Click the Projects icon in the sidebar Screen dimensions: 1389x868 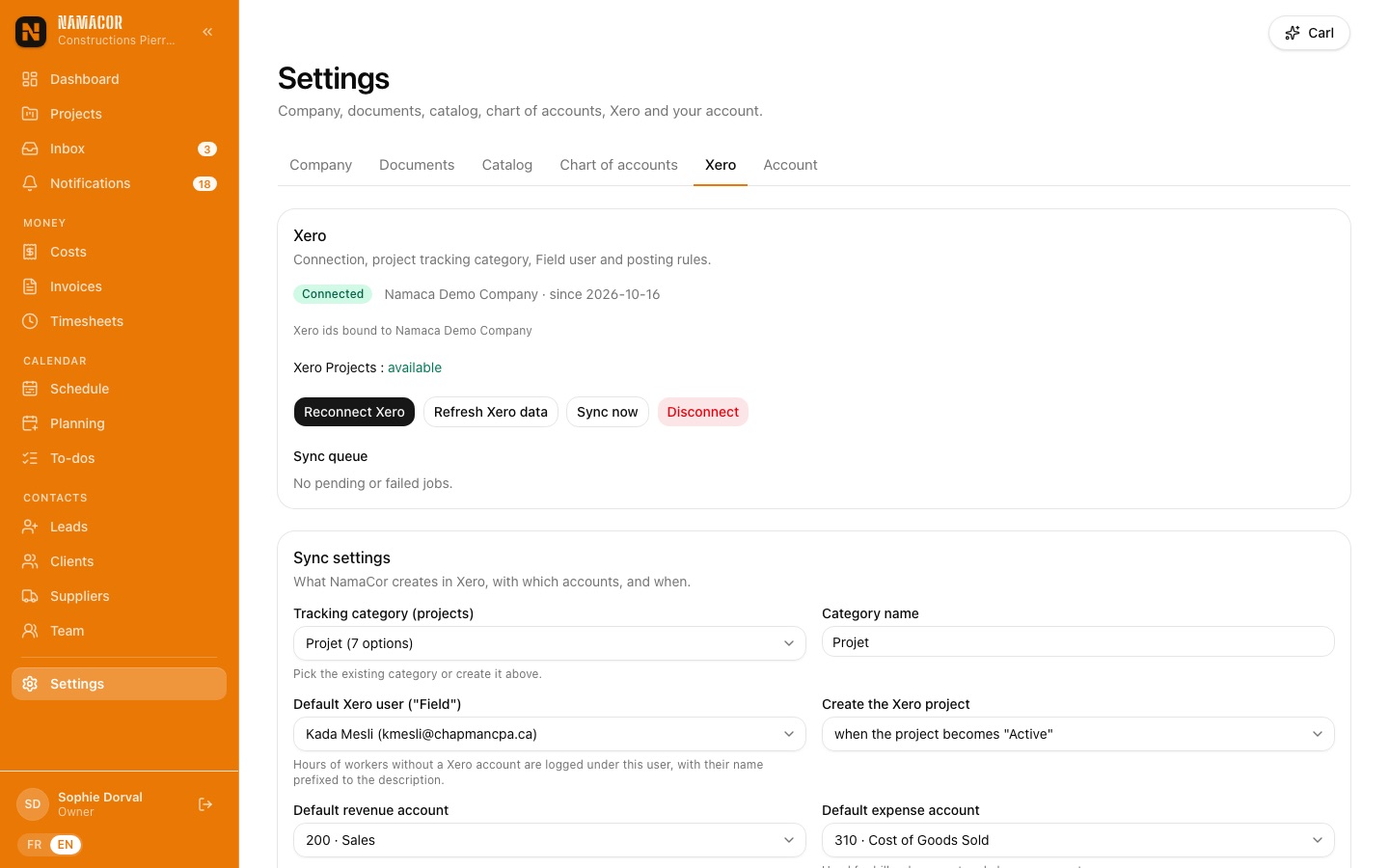pyautogui.click(x=30, y=114)
